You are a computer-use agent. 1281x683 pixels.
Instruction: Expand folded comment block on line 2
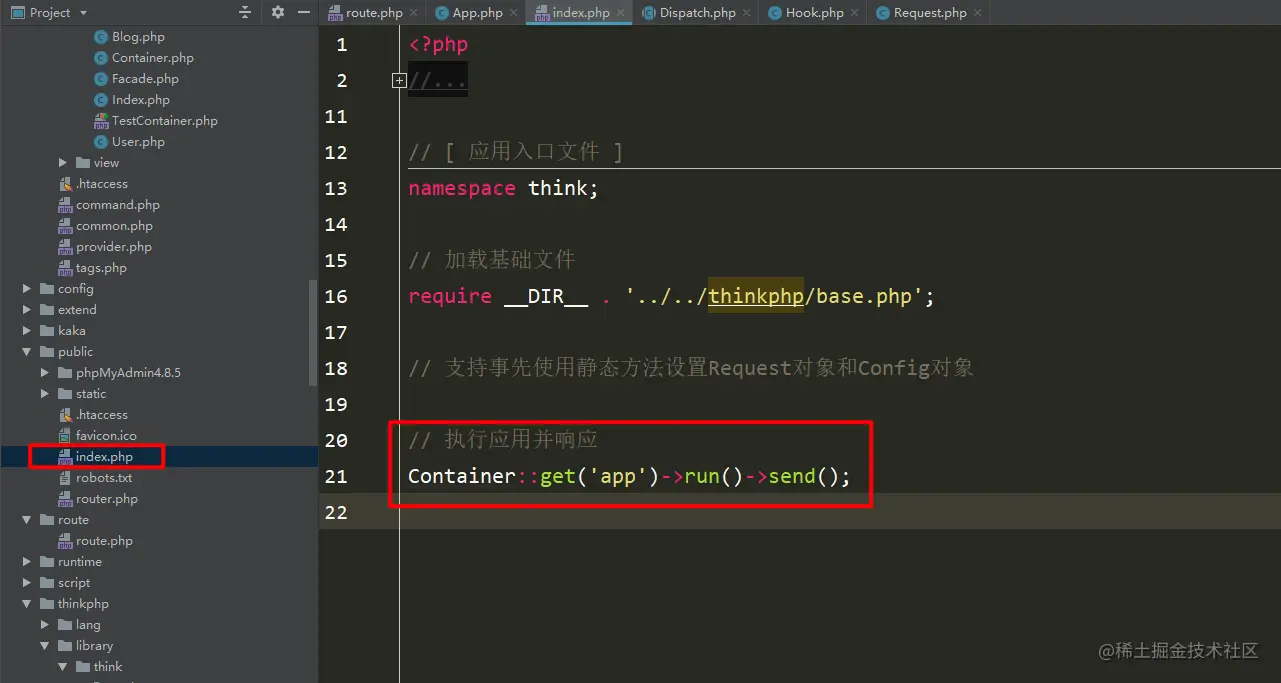tap(399, 80)
